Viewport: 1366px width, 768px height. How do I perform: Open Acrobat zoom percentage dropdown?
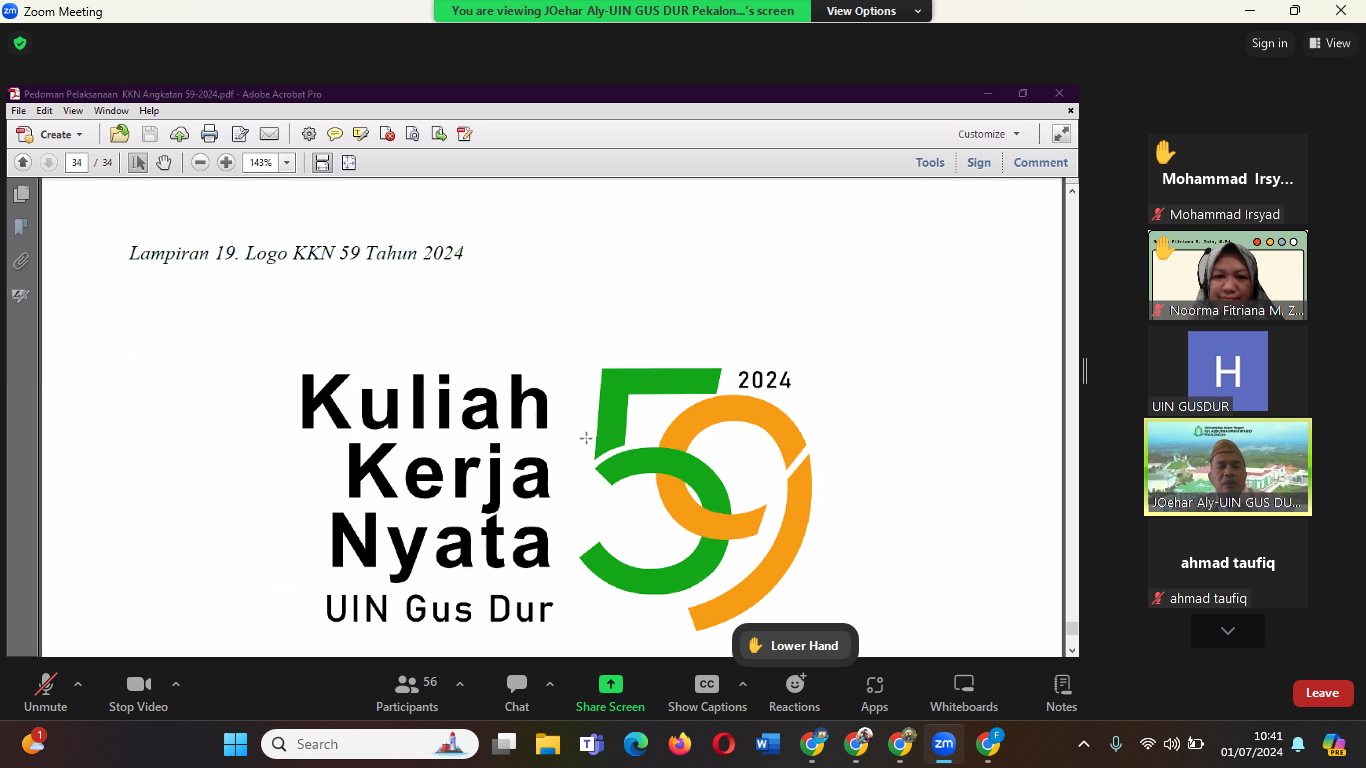click(287, 162)
